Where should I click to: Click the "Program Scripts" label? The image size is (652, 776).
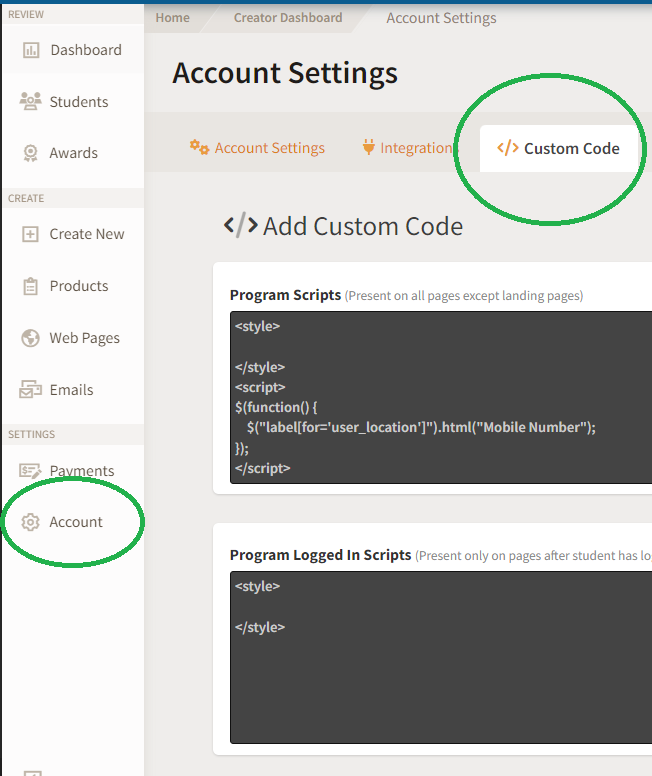pyautogui.click(x=285, y=295)
